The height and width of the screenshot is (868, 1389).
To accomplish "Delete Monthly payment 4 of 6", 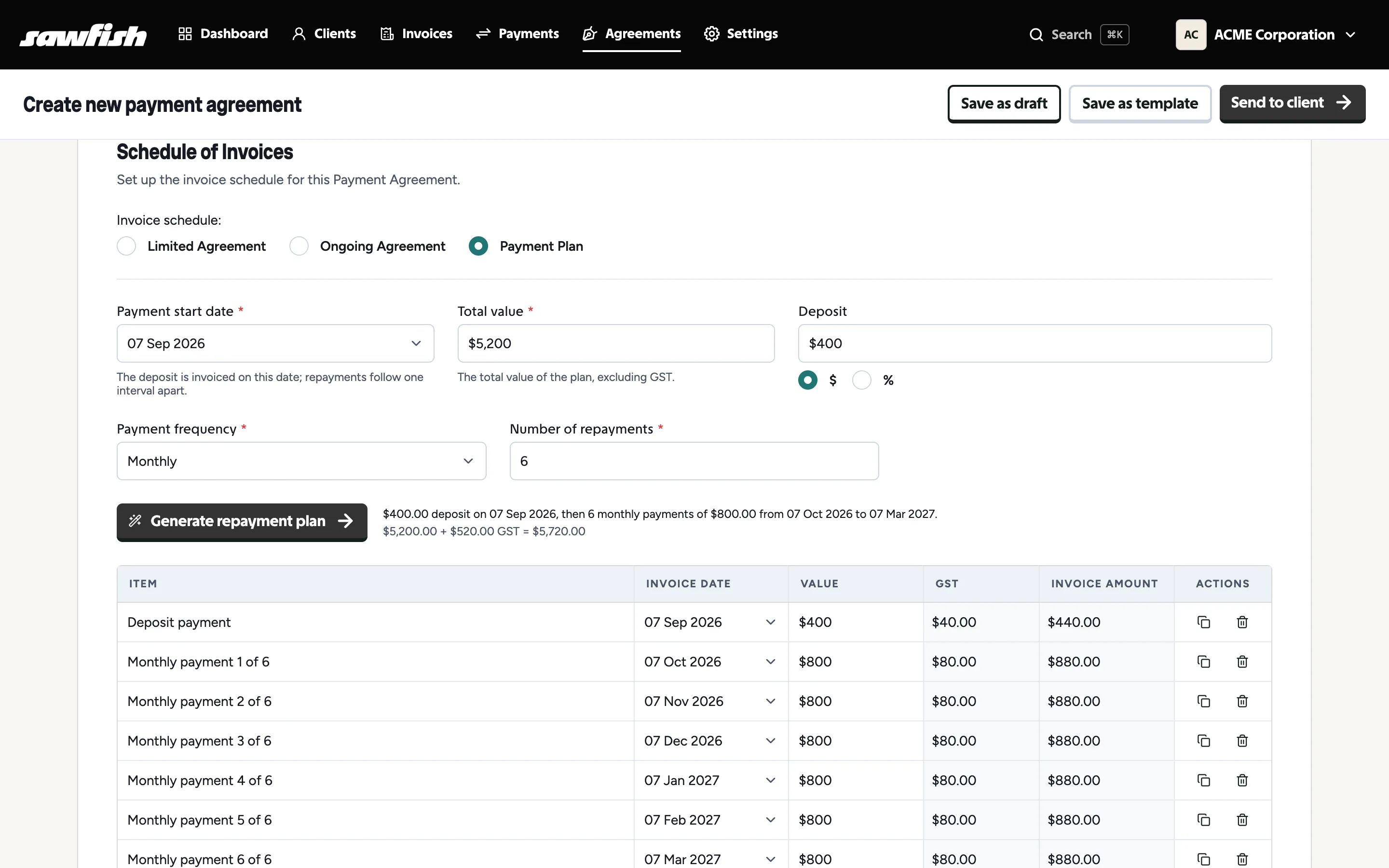I will (1242, 781).
